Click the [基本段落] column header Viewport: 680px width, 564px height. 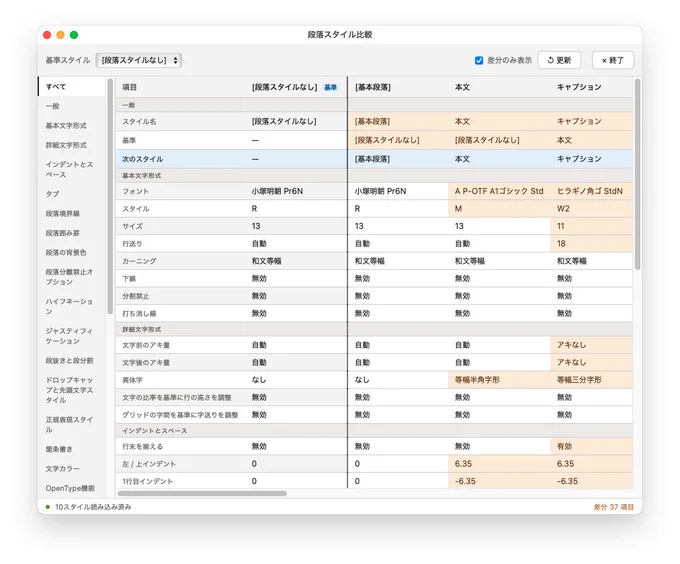(373, 87)
